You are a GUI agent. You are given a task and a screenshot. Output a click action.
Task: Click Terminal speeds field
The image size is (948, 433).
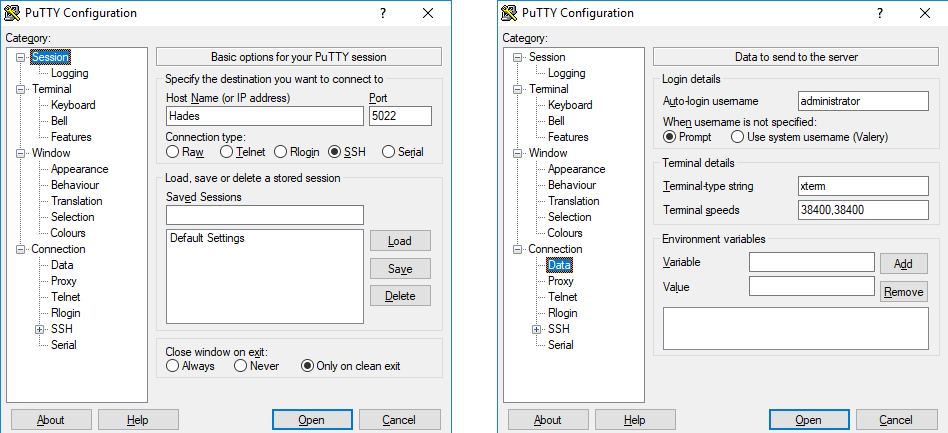click(863, 210)
